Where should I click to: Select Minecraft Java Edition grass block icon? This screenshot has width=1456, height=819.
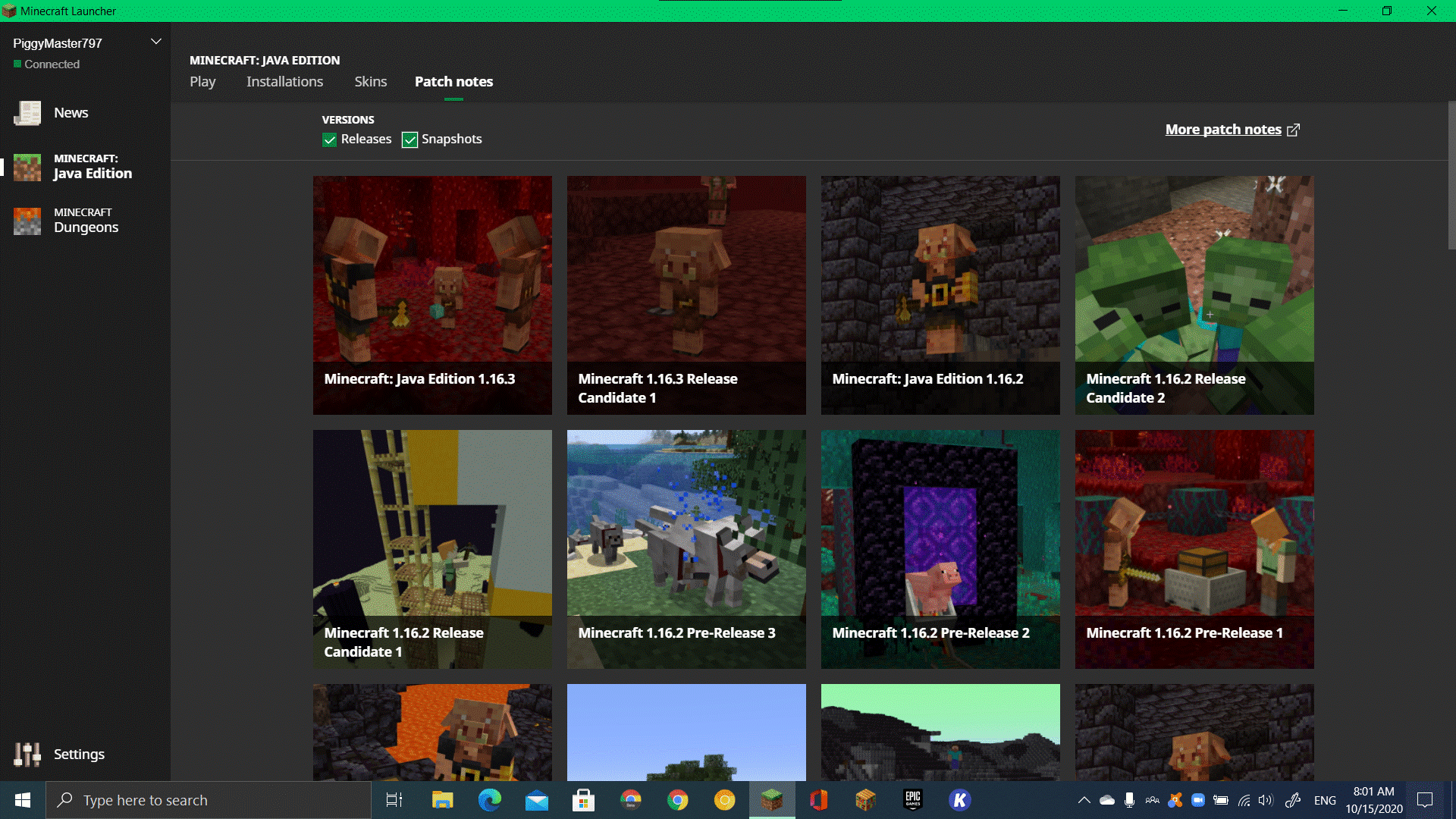pos(27,167)
